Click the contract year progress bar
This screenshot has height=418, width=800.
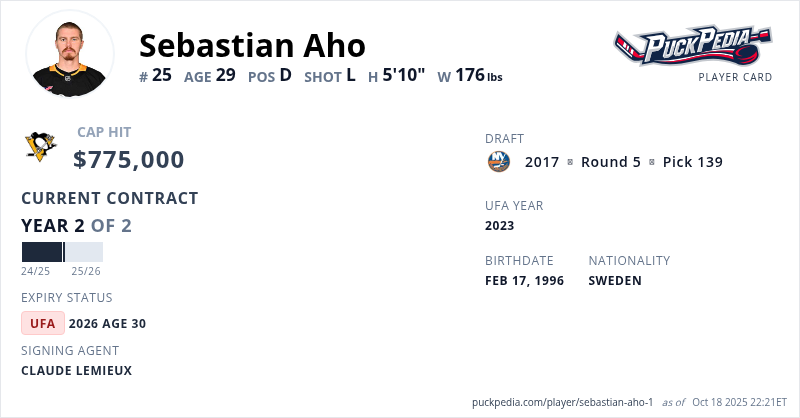click(x=62, y=252)
